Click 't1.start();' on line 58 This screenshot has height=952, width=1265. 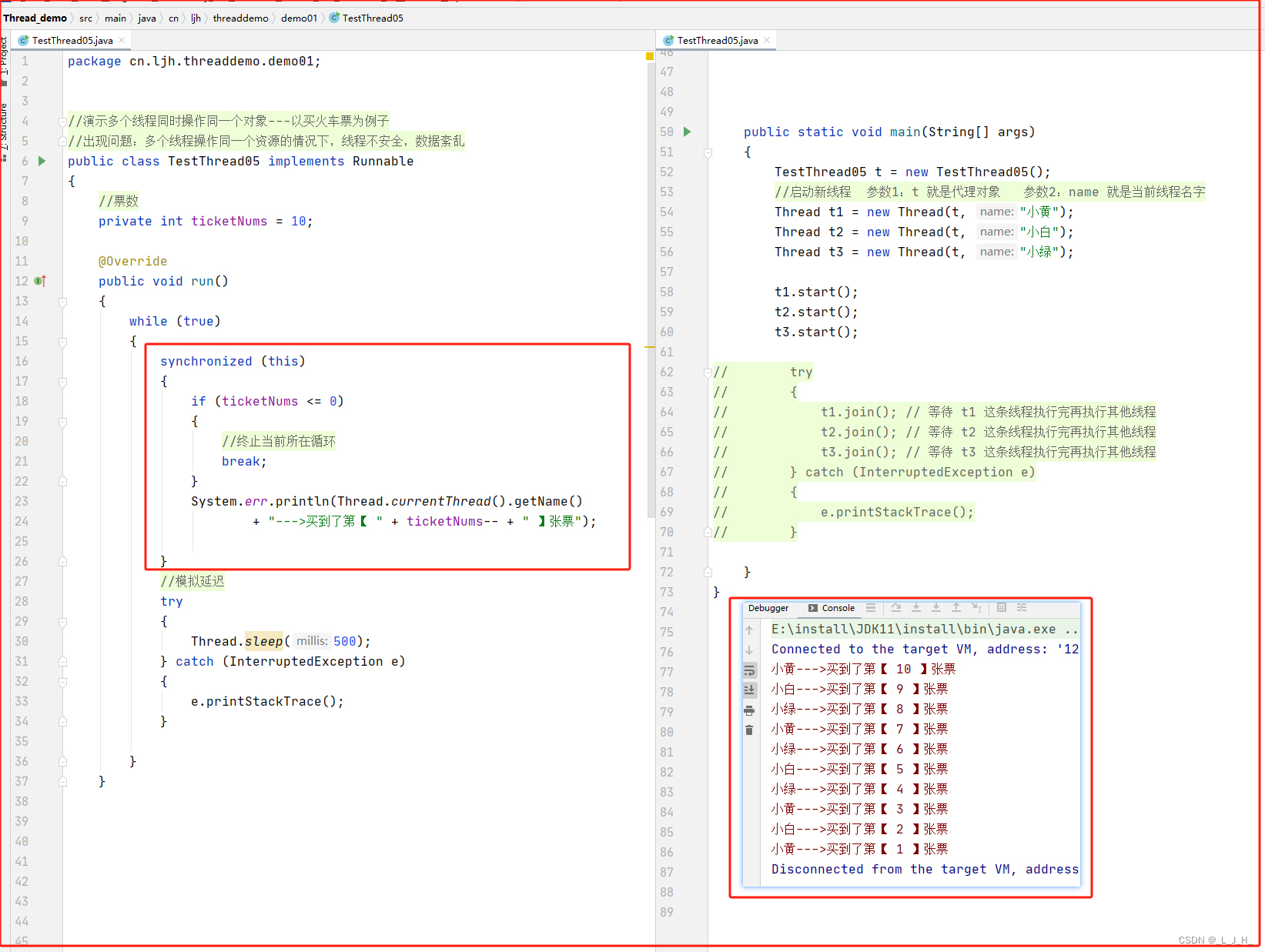click(816, 292)
